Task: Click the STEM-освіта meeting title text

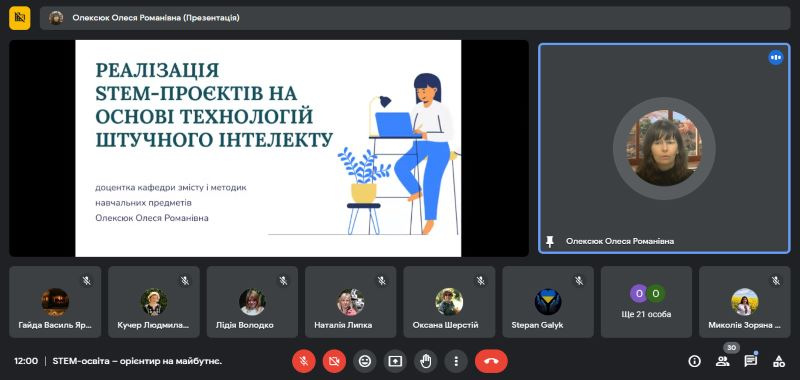Action: [x=137, y=361]
